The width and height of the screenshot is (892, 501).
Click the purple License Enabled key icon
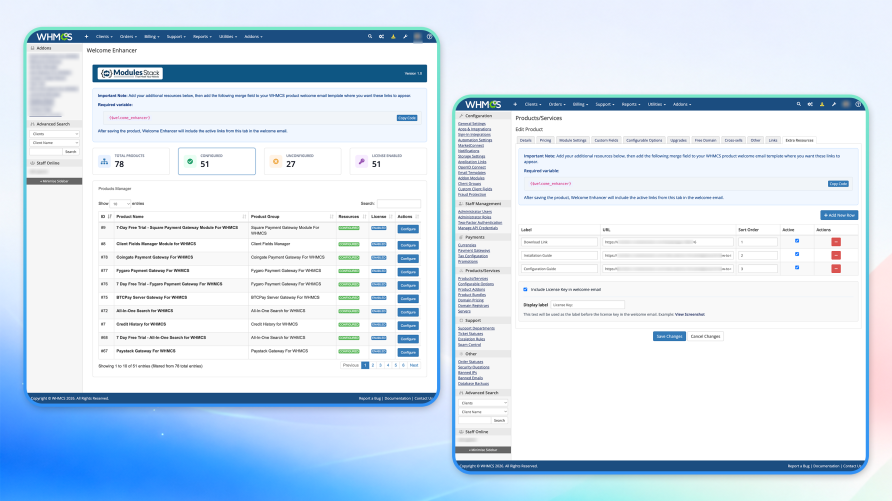361,162
